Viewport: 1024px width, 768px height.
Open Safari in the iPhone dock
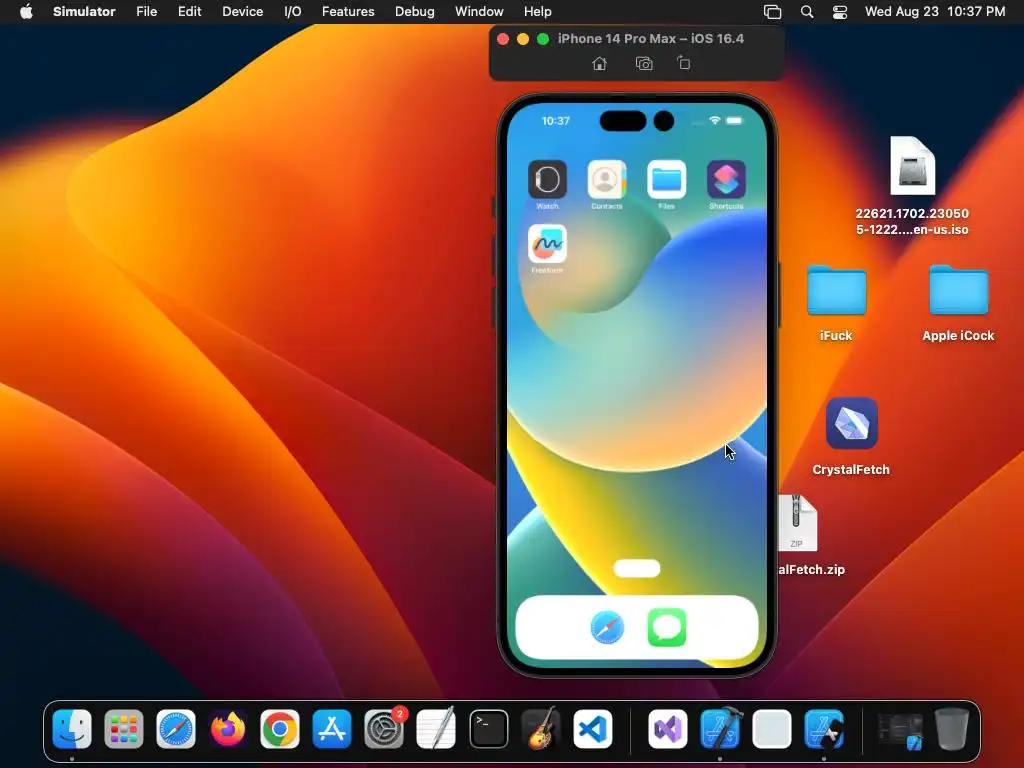[607, 628]
